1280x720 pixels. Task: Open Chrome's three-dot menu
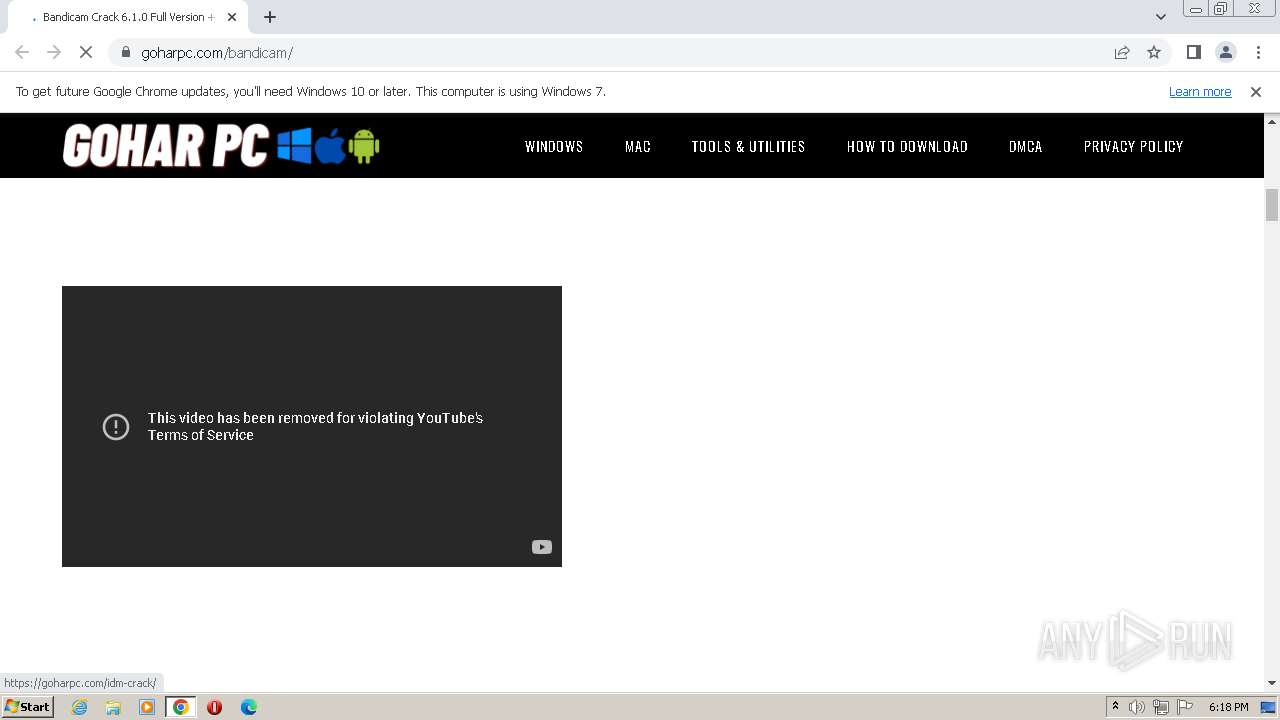tap(1258, 52)
